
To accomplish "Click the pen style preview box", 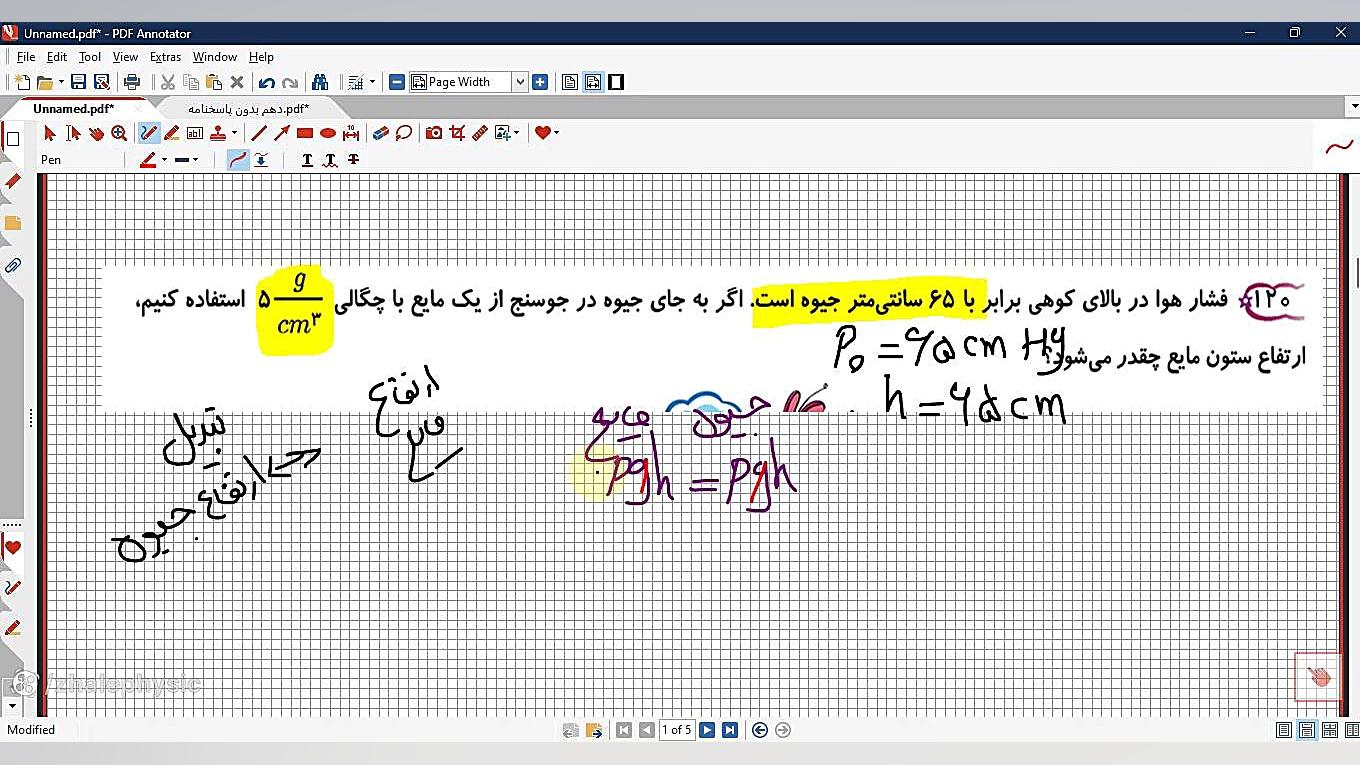I will 1339,148.
